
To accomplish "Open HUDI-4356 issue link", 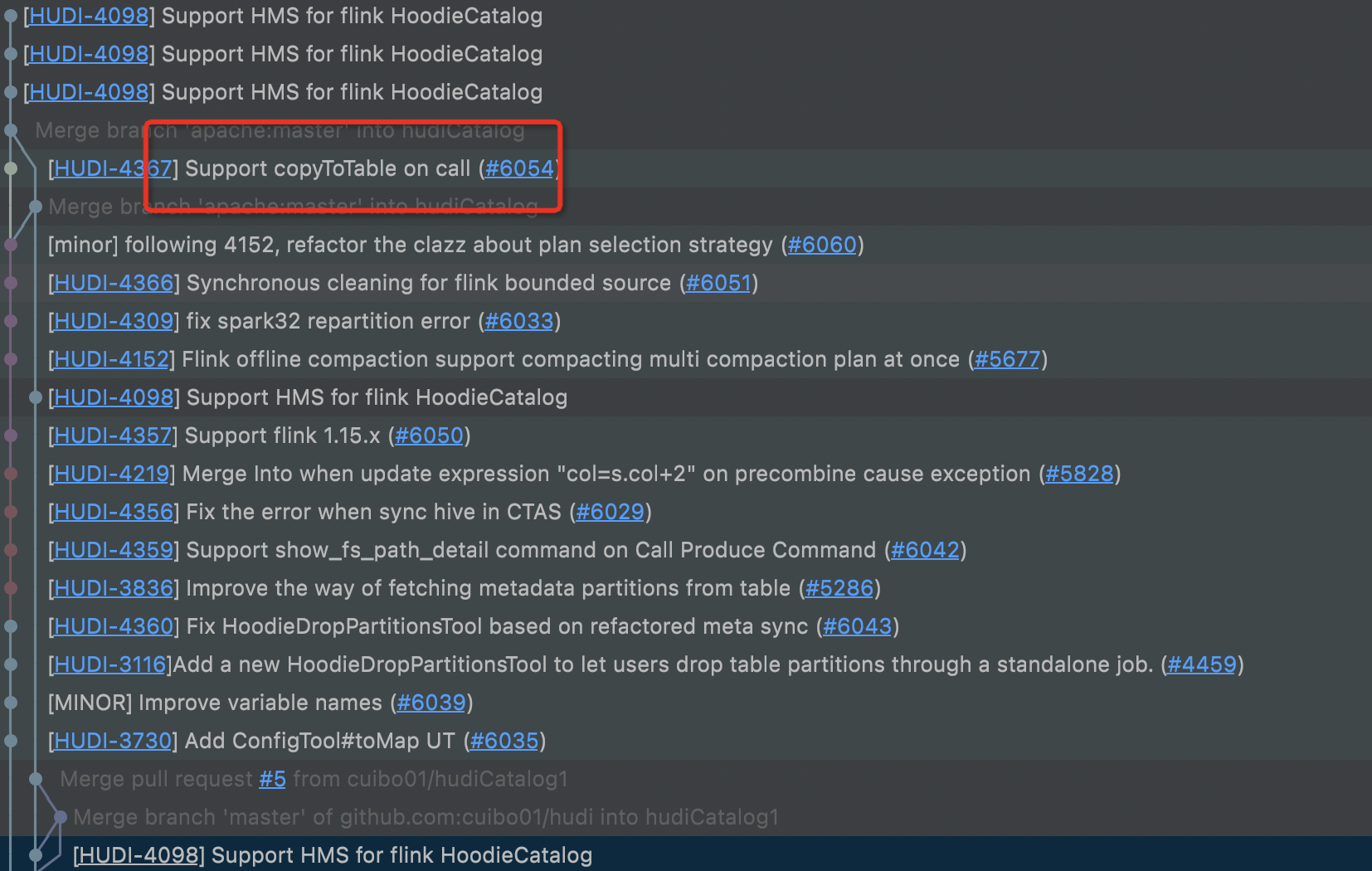I will coord(114,512).
